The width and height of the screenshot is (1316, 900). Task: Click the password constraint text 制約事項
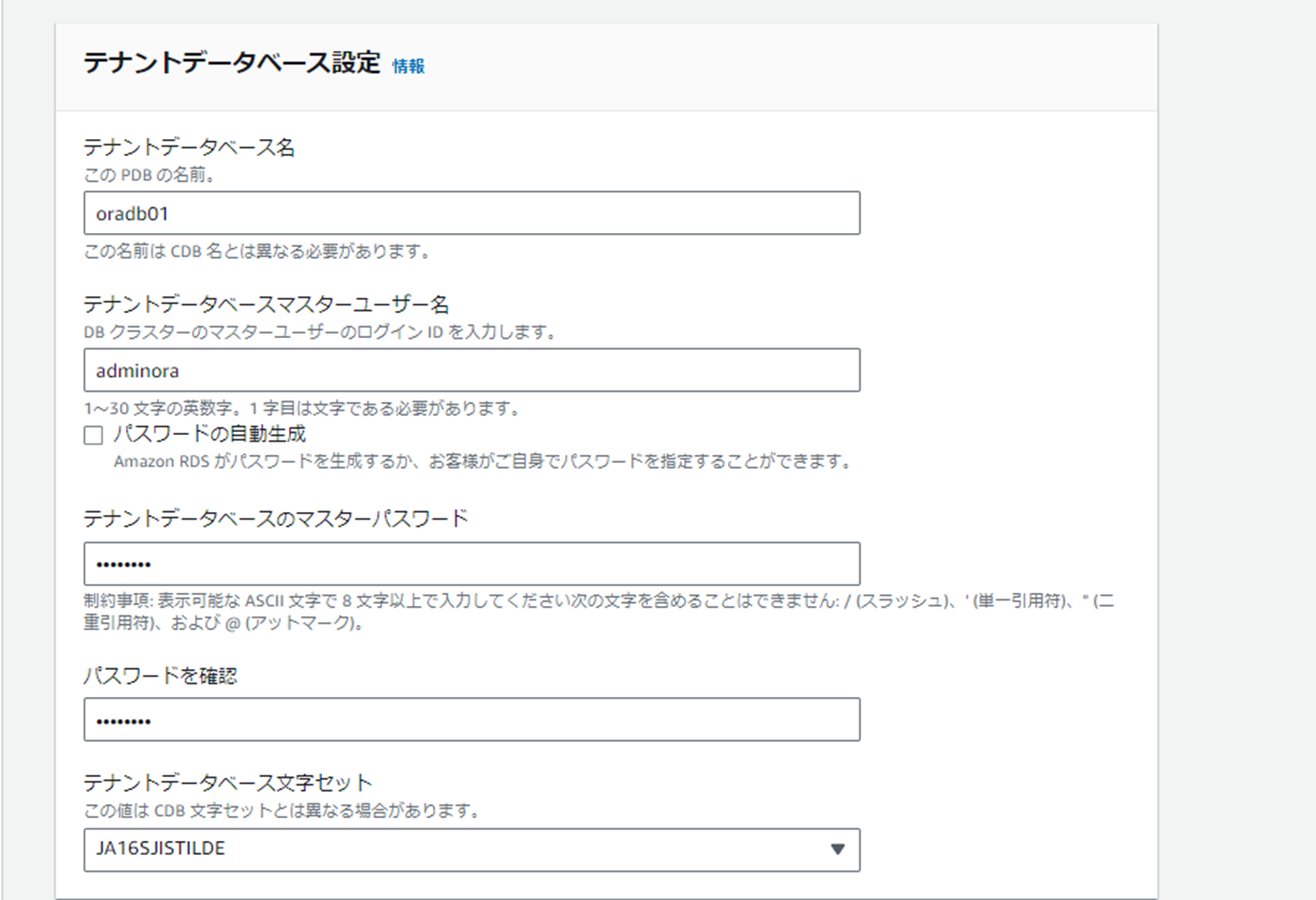pyautogui.click(x=598, y=612)
